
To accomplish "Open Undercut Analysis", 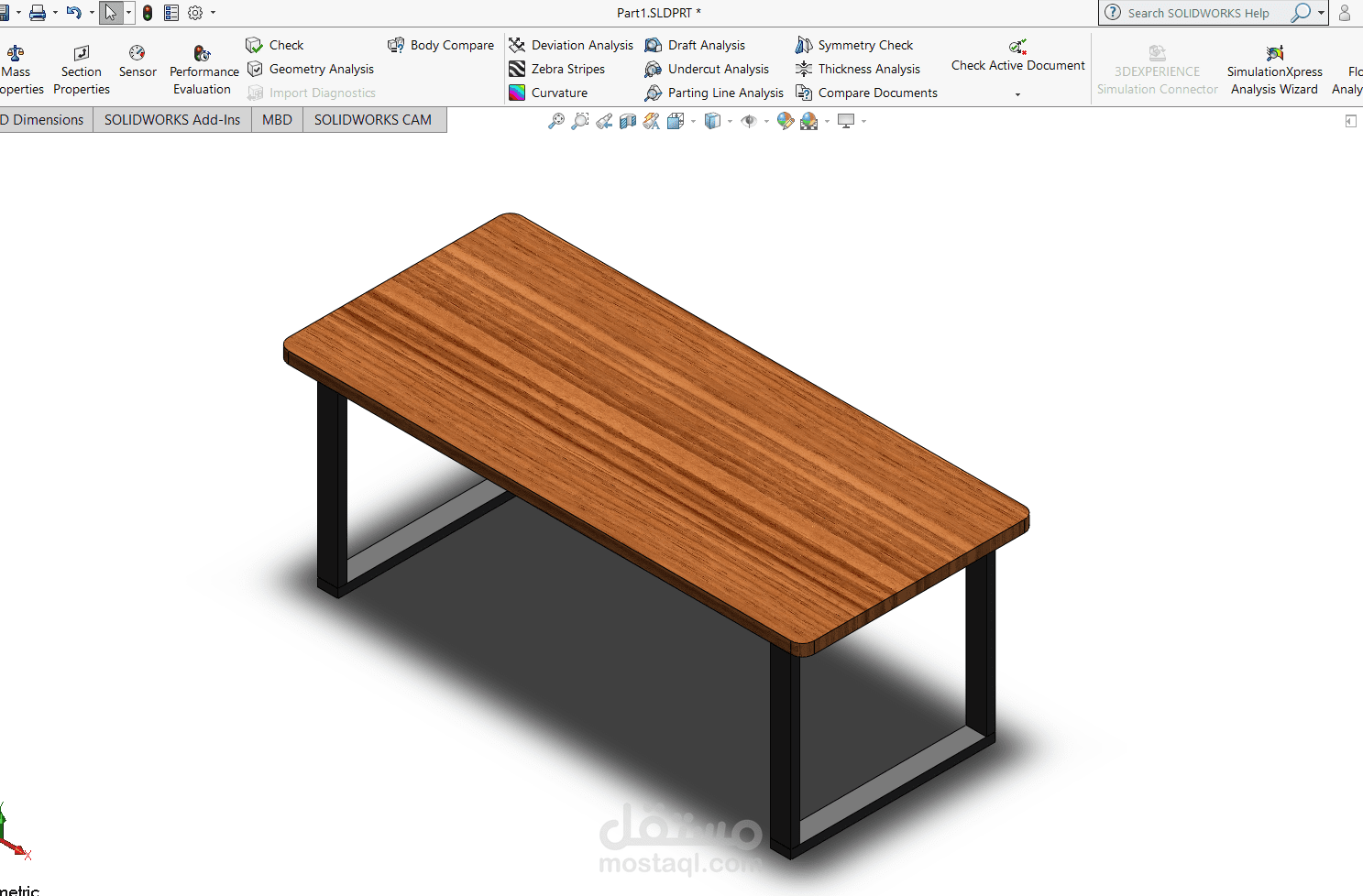I will pyautogui.click(x=707, y=69).
